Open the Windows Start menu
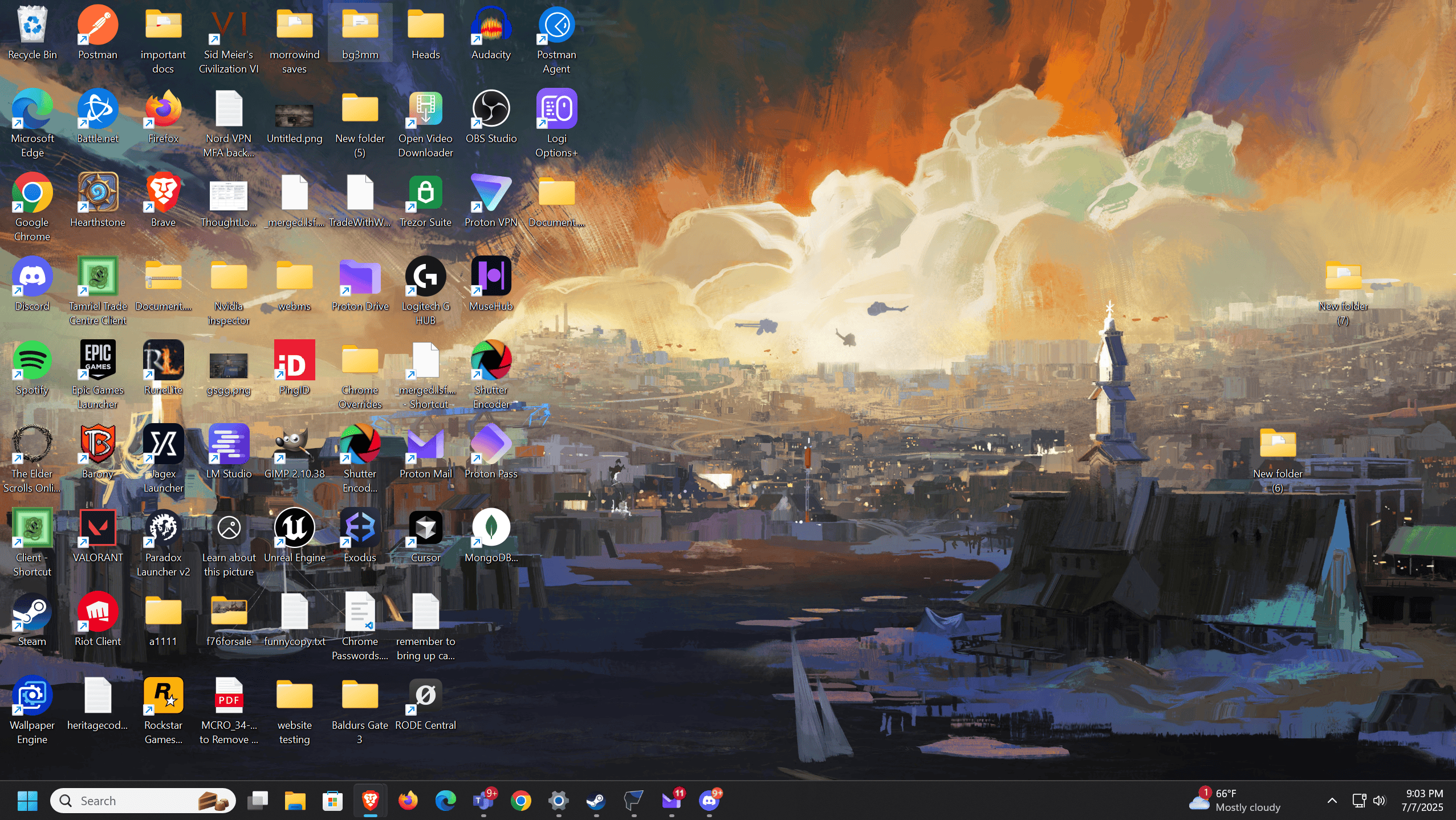The image size is (1456, 820). (x=27, y=801)
